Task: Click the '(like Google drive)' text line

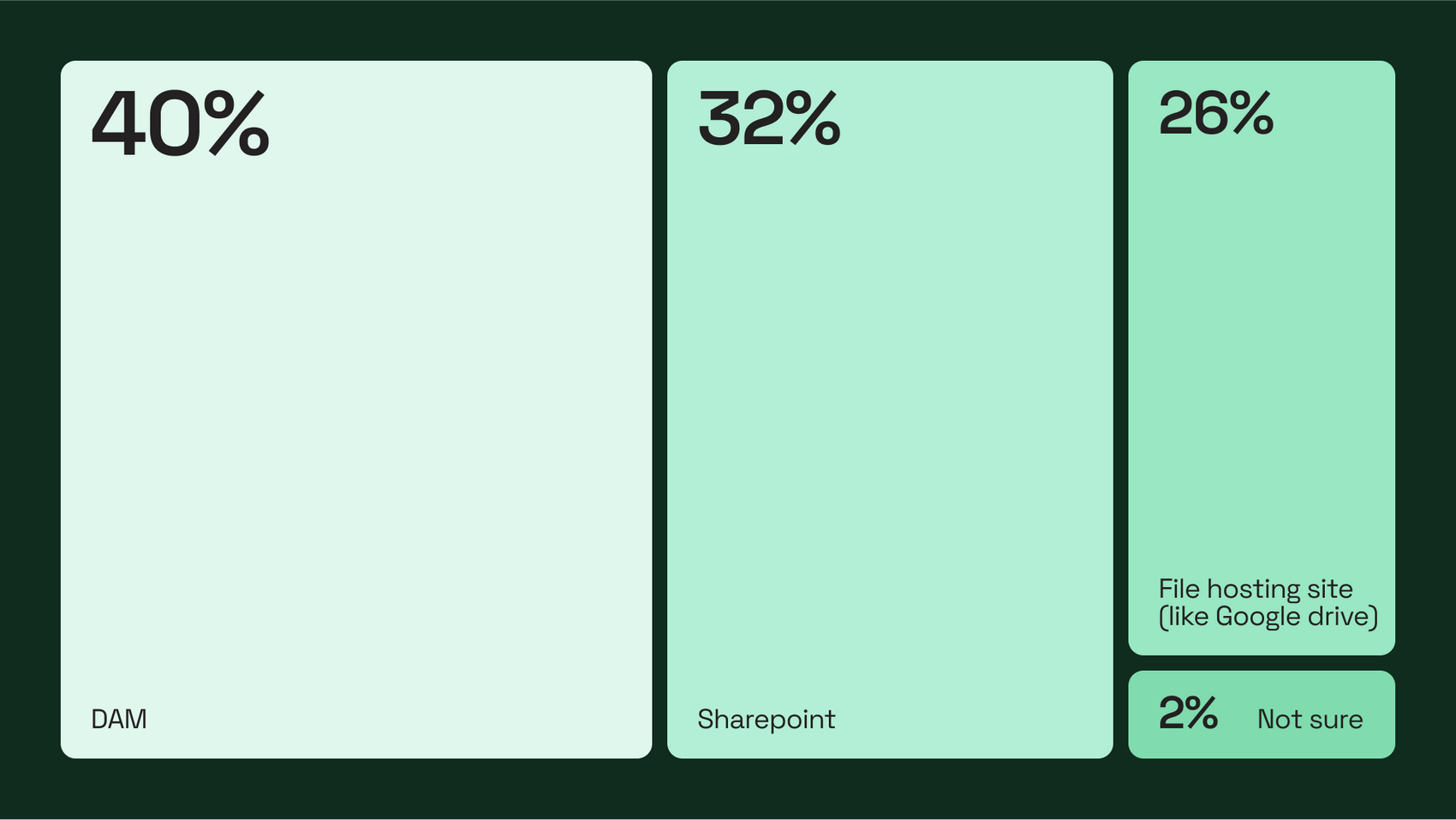Action: pyautogui.click(x=1268, y=616)
